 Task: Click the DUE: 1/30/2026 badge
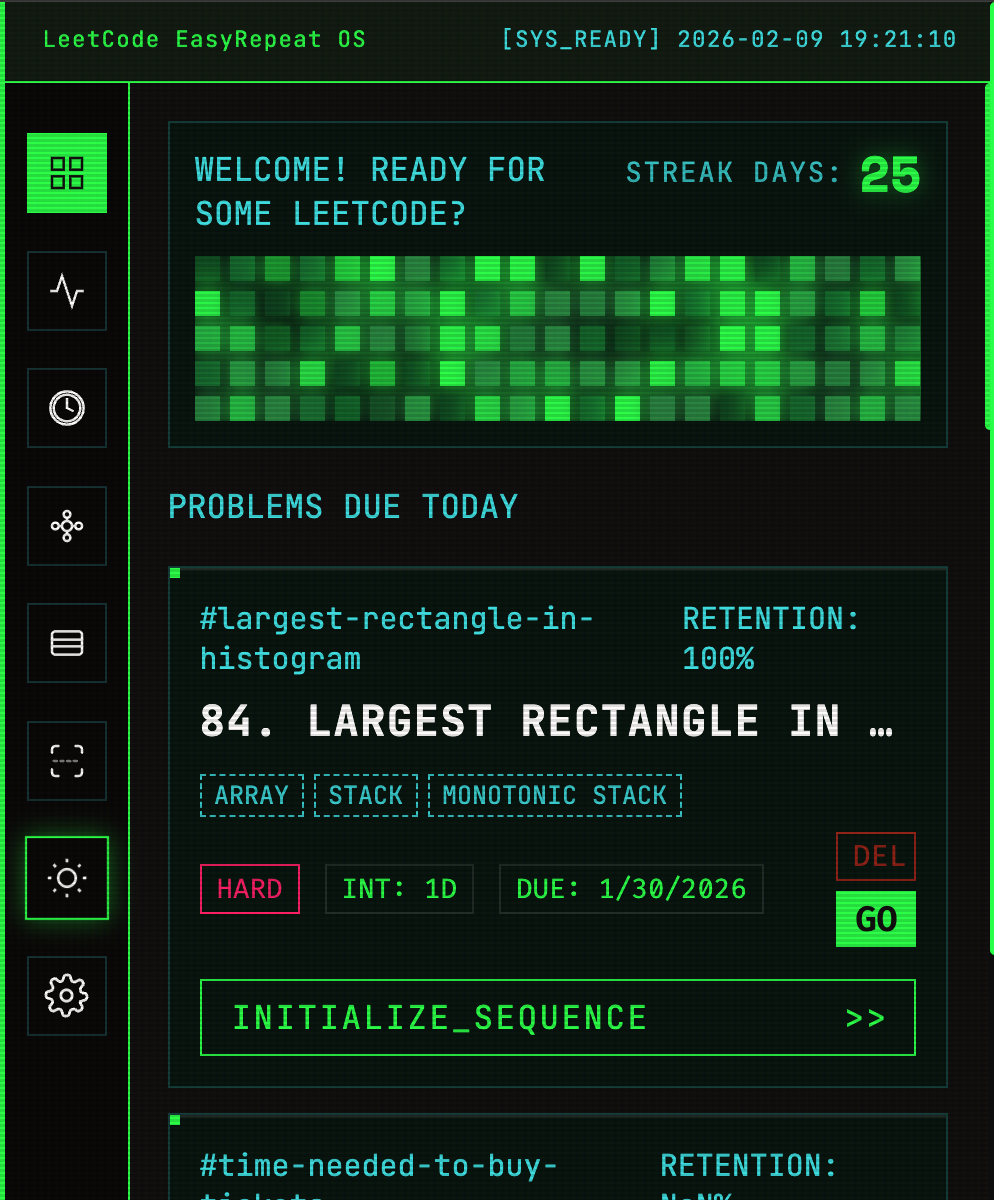tap(631, 889)
